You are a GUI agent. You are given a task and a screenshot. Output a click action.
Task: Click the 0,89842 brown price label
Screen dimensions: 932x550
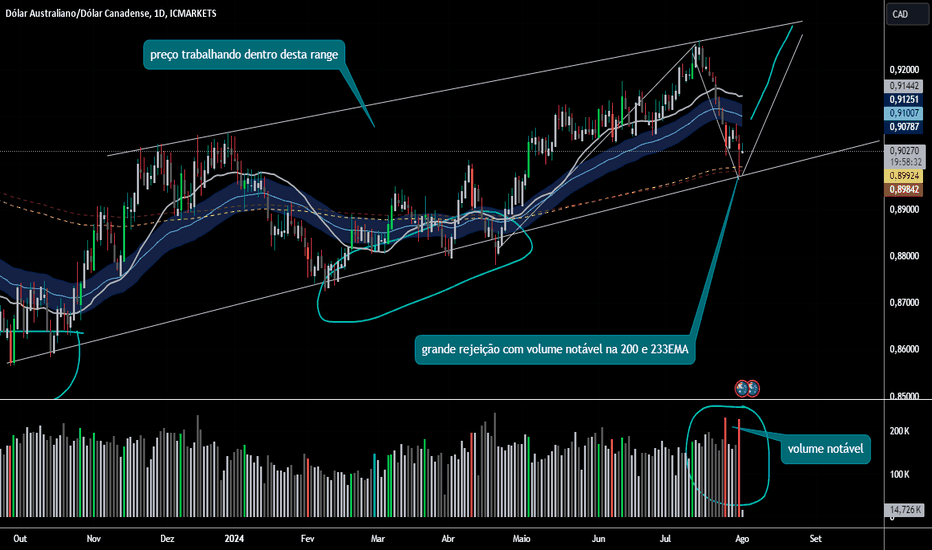[904, 190]
